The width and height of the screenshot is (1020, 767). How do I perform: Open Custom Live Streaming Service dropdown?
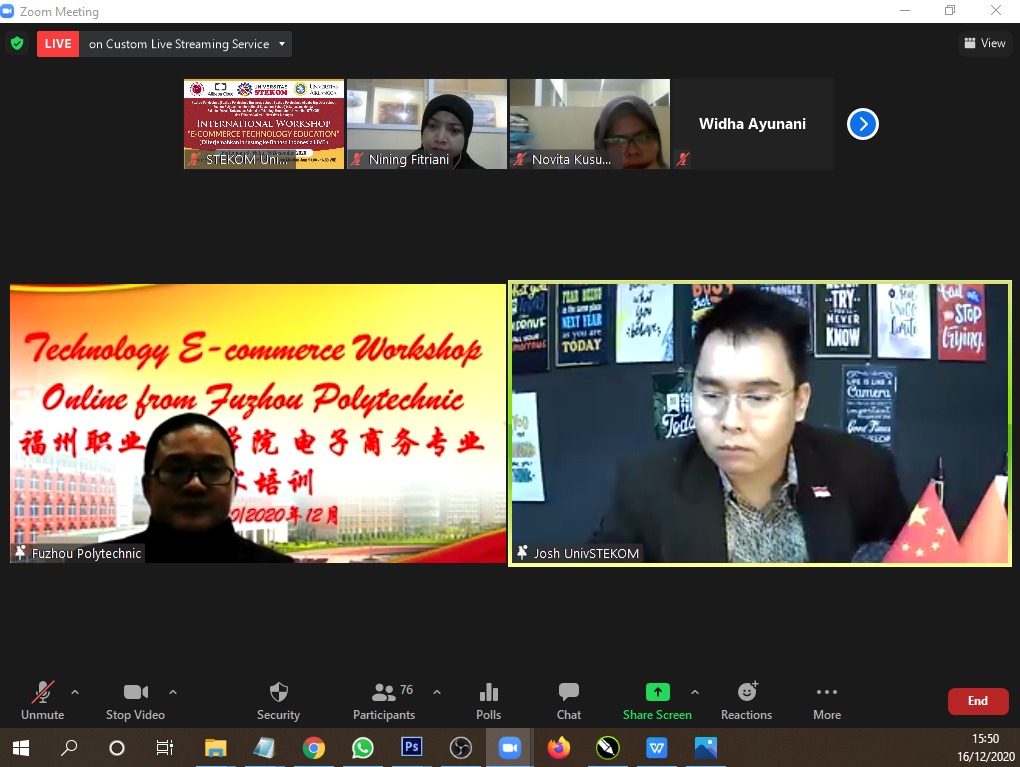(186, 44)
